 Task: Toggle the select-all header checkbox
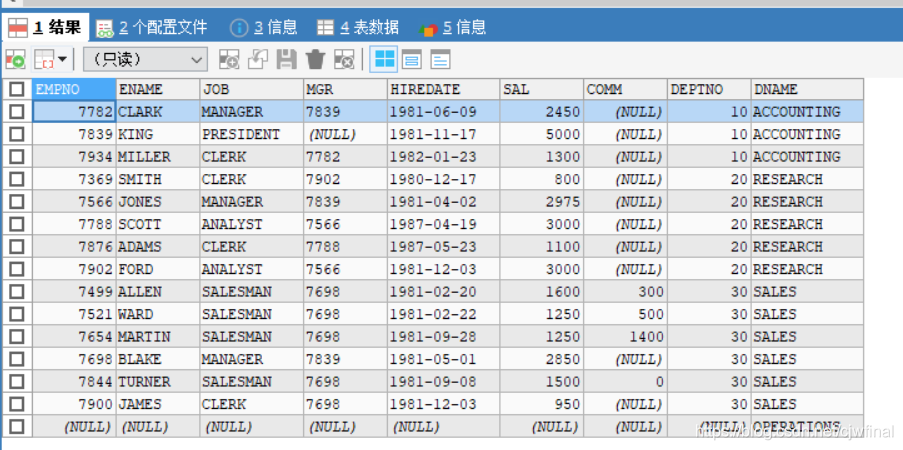click(17, 89)
